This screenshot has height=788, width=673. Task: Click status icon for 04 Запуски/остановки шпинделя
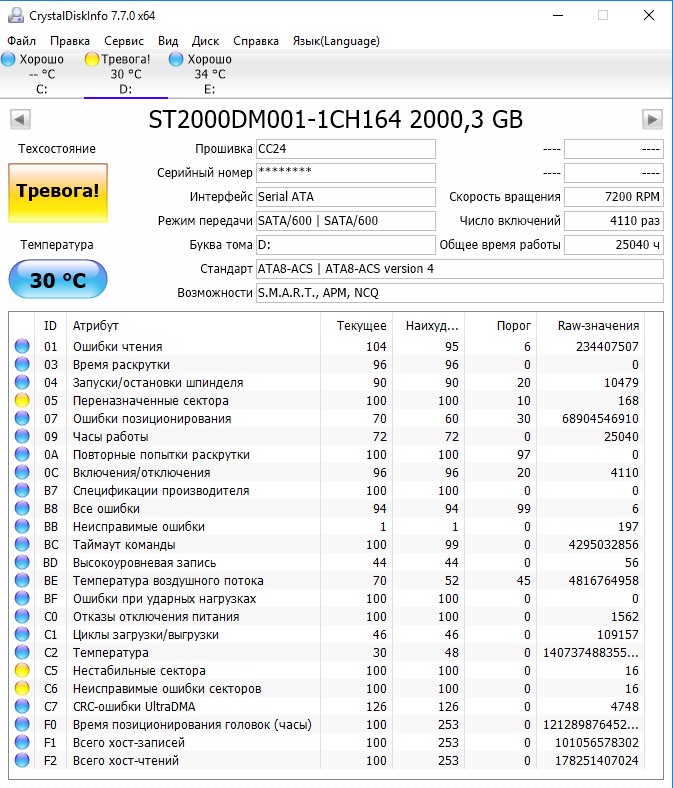coord(22,382)
